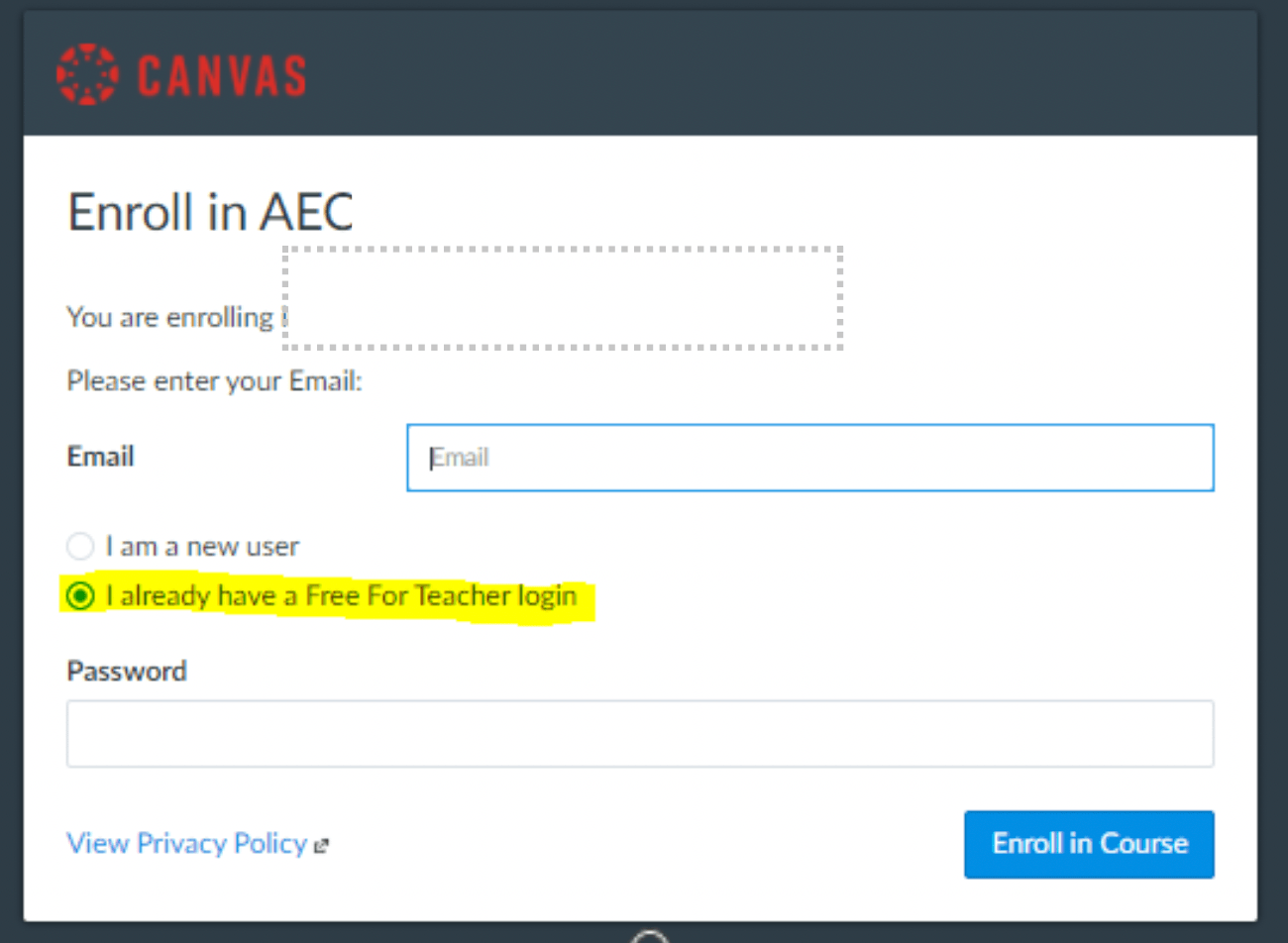Image resolution: width=1288 pixels, height=943 pixels.
Task: Click the dark header bar empty area
Action: (x=773, y=74)
